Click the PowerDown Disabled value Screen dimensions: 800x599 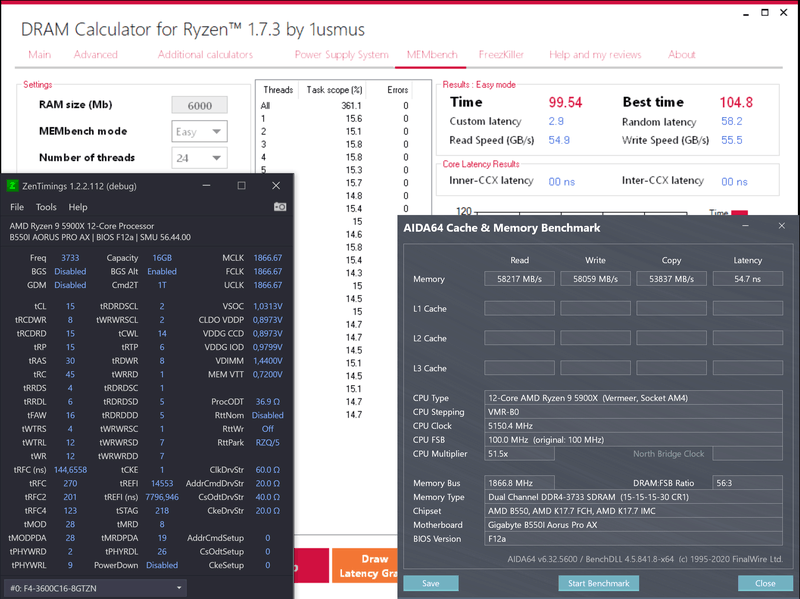click(x=162, y=565)
